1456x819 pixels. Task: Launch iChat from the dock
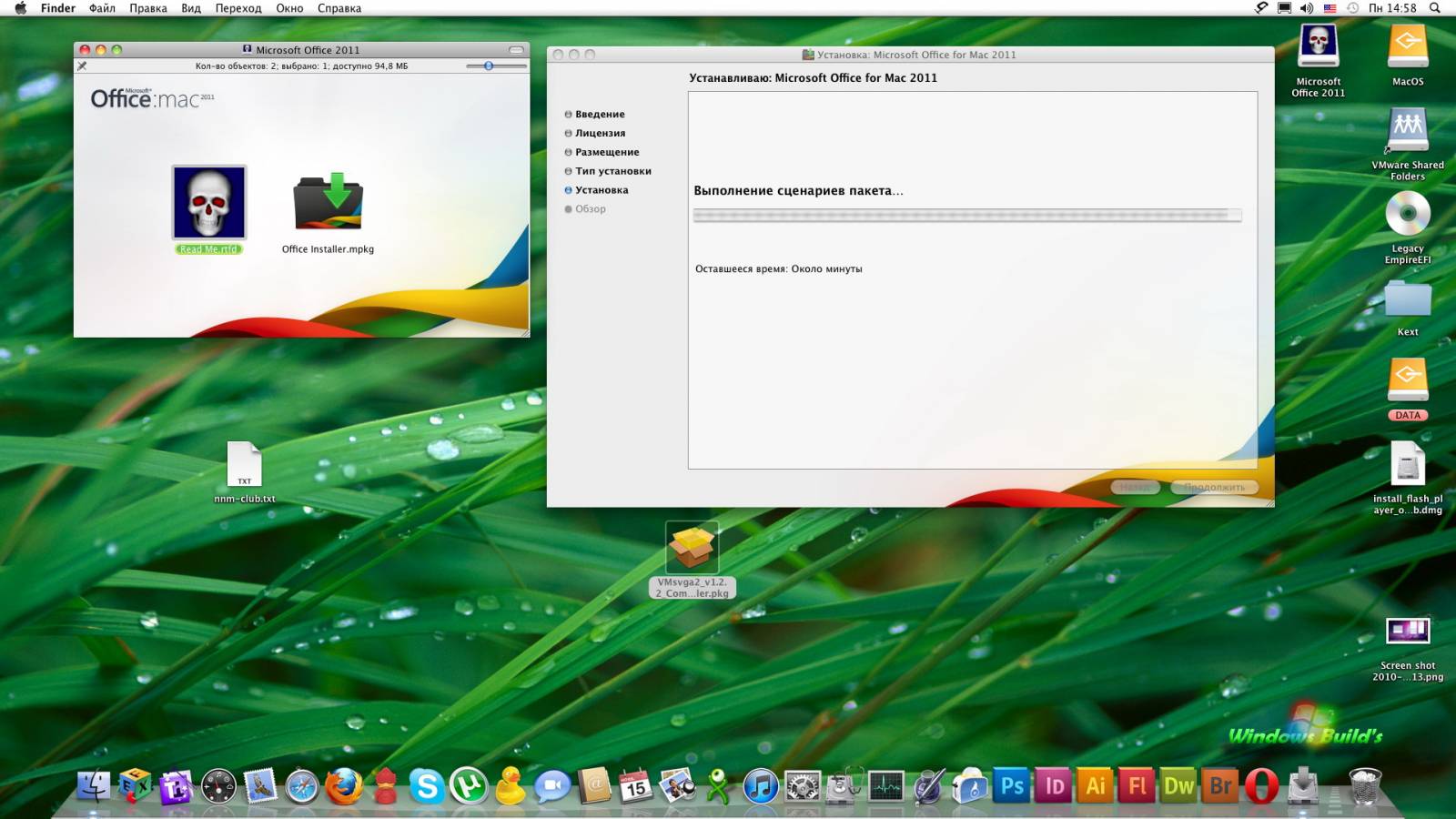coord(551,786)
